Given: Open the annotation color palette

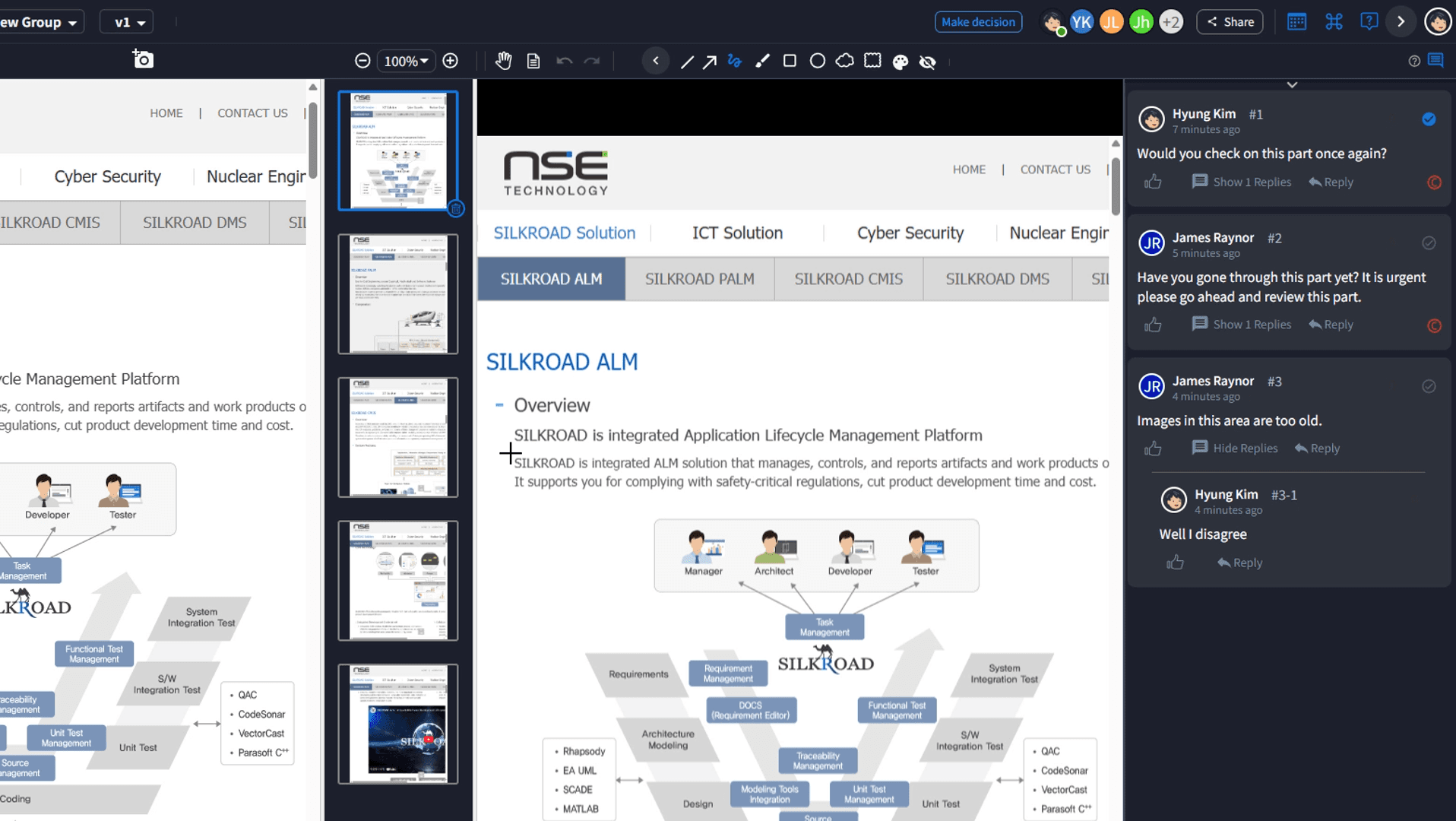Looking at the screenshot, I should tap(901, 62).
